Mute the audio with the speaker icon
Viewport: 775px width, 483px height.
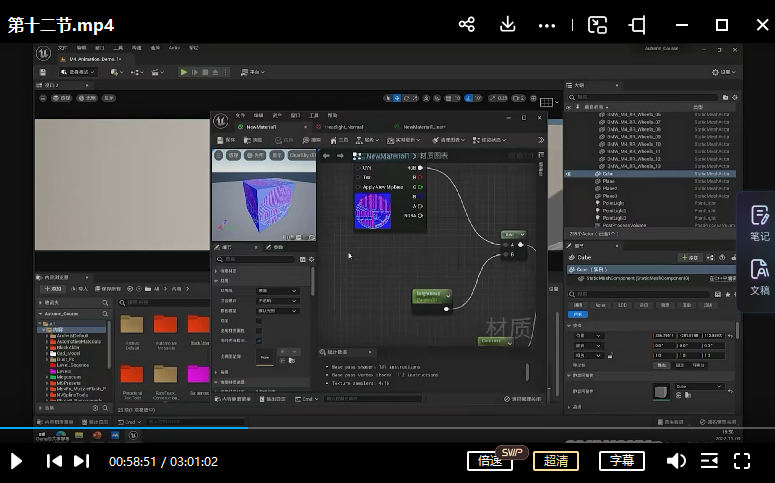(676, 461)
